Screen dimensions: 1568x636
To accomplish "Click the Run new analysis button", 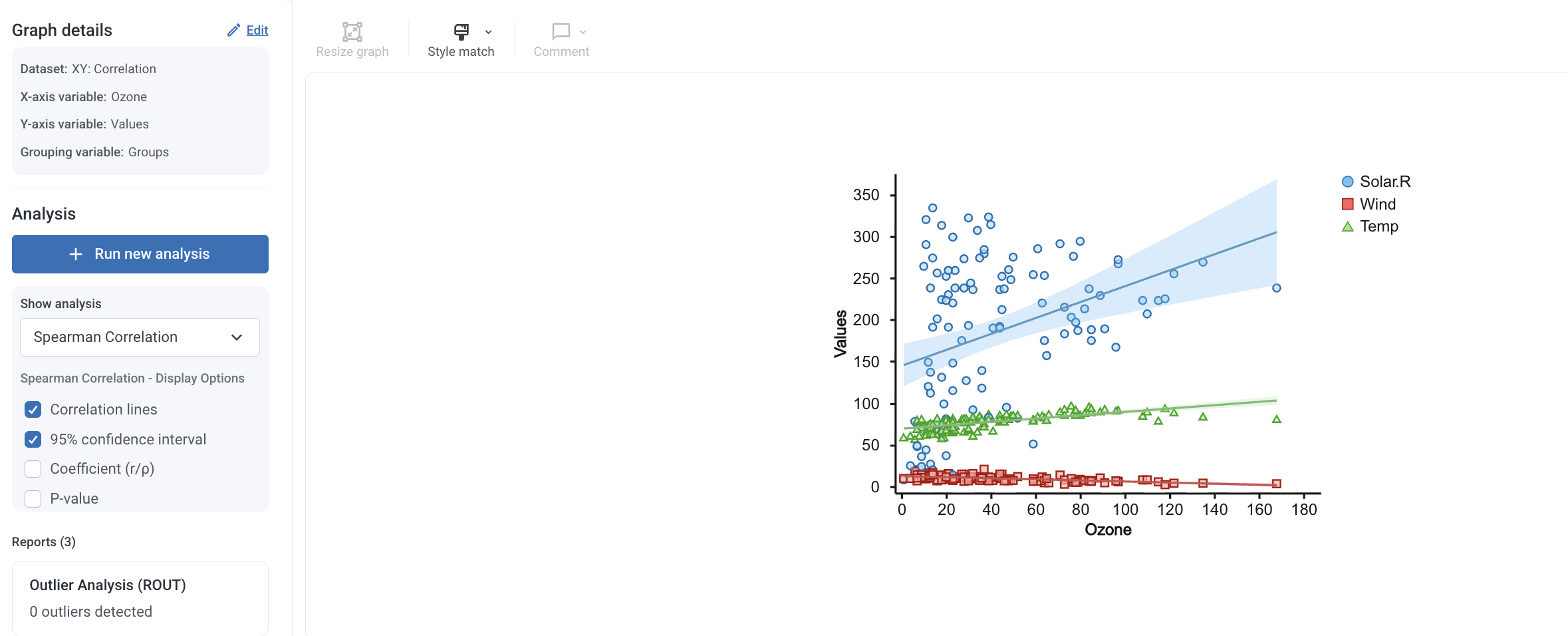I will 140,254.
